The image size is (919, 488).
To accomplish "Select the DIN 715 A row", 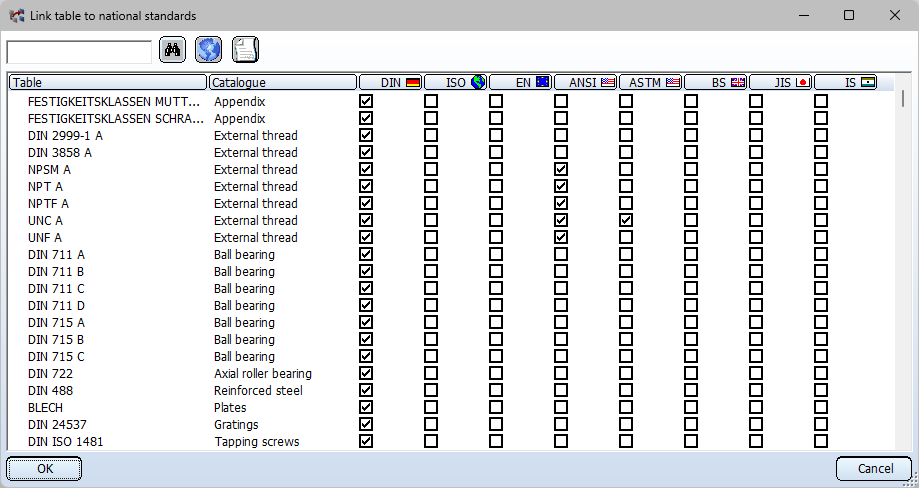I will 56,322.
